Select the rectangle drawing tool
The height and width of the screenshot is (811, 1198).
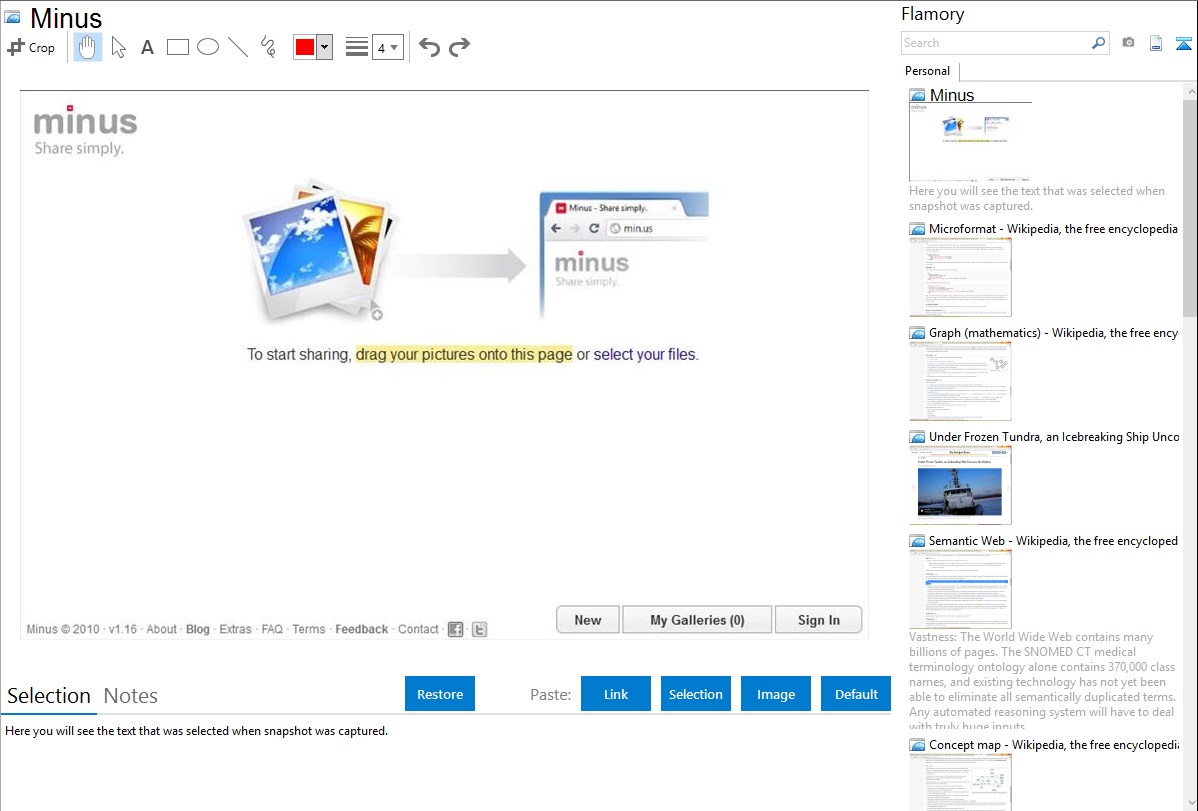pos(177,47)
